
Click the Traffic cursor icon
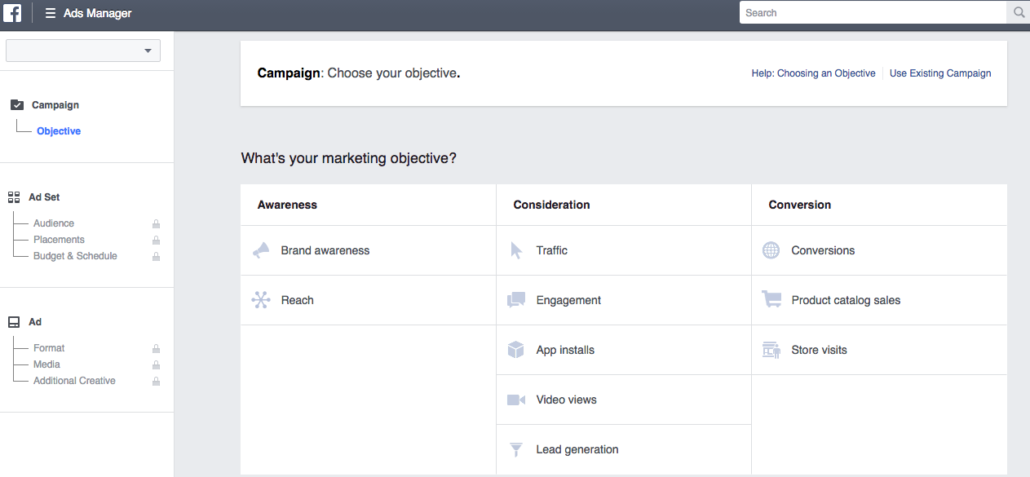tap(516, 251)
